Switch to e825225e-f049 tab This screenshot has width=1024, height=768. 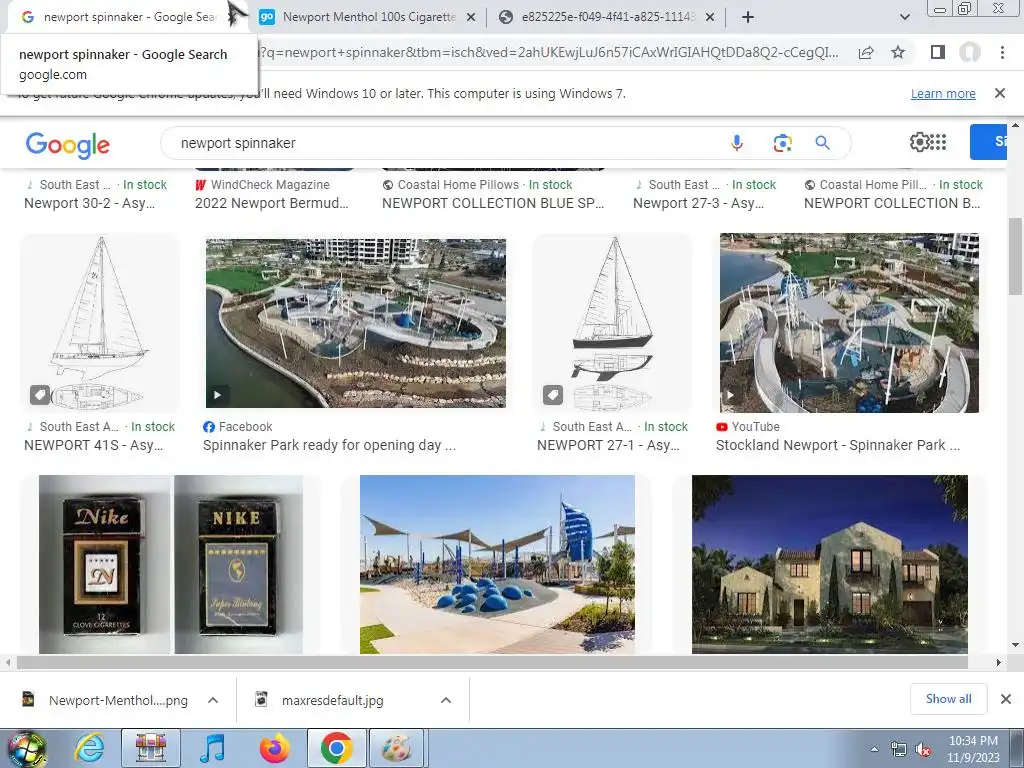click(x=607, y=17)
